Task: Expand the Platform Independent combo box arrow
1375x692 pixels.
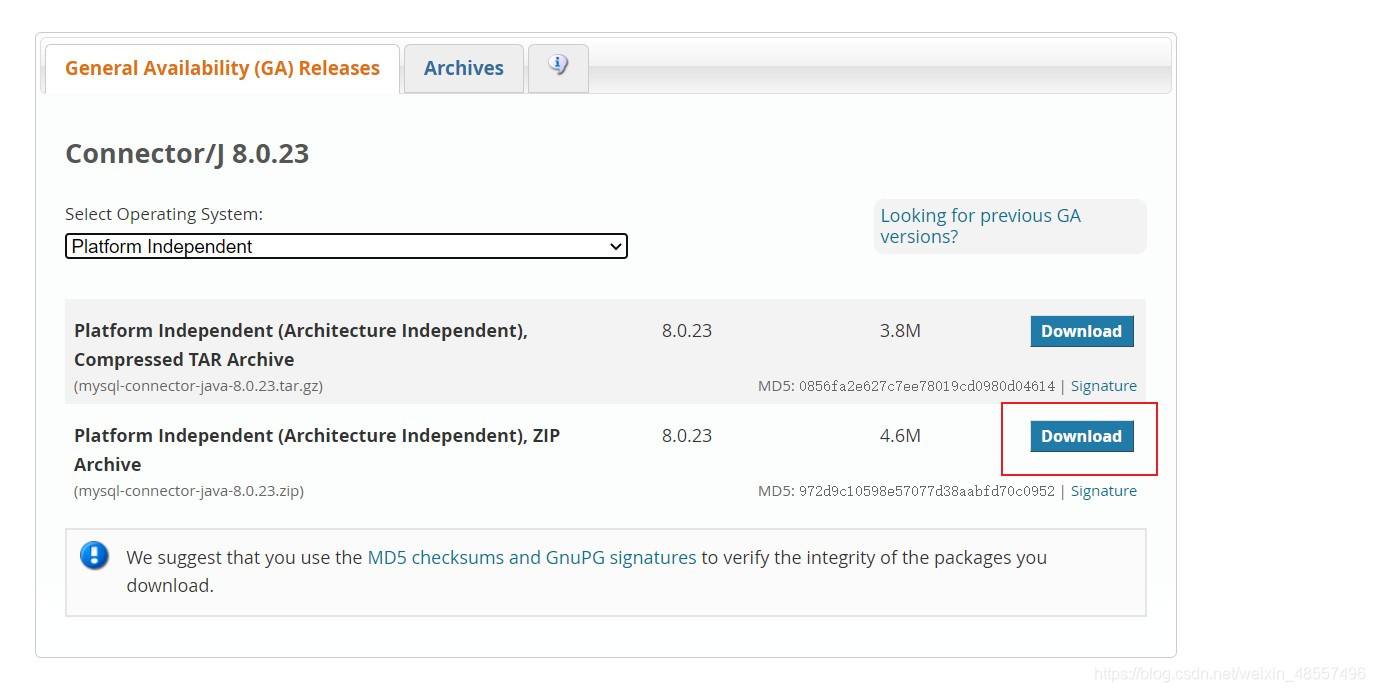Action: click(617, 246)
